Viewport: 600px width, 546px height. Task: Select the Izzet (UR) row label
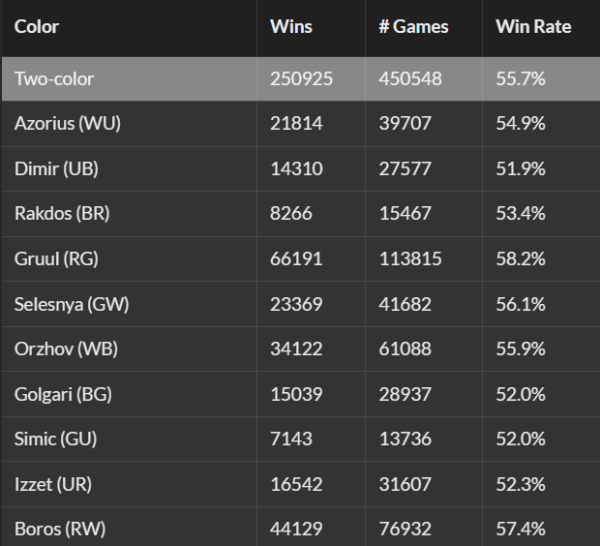click(54, 484)
